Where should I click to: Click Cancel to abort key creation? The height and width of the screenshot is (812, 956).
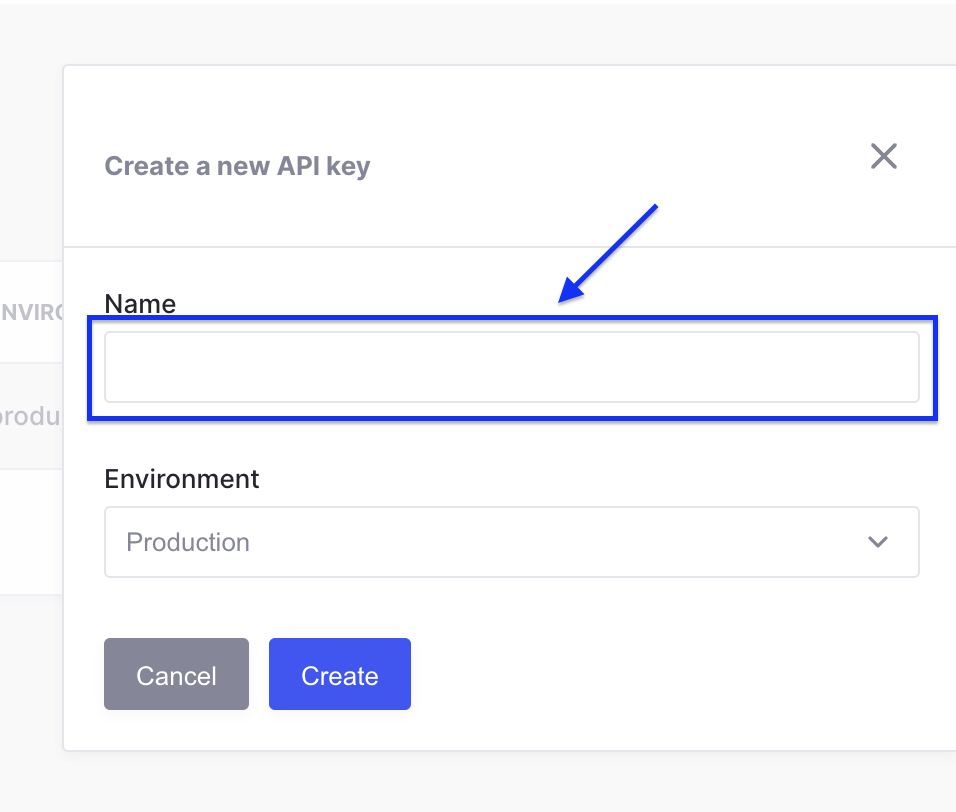tap(176, 674)
